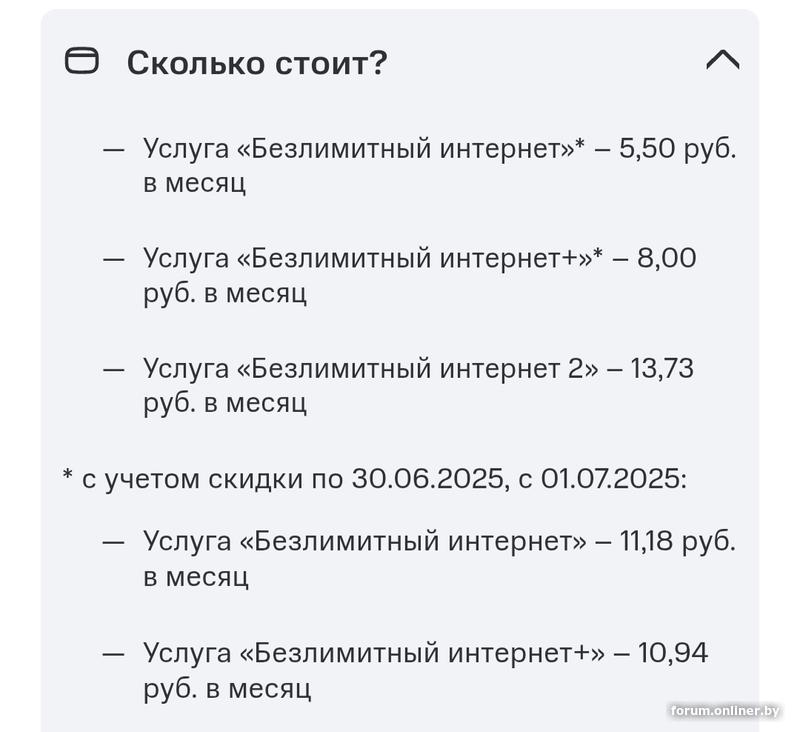Click the "Сколько стоит?" section heading
The height and width of the screenshot is (732, 800).
click(256, 63)
